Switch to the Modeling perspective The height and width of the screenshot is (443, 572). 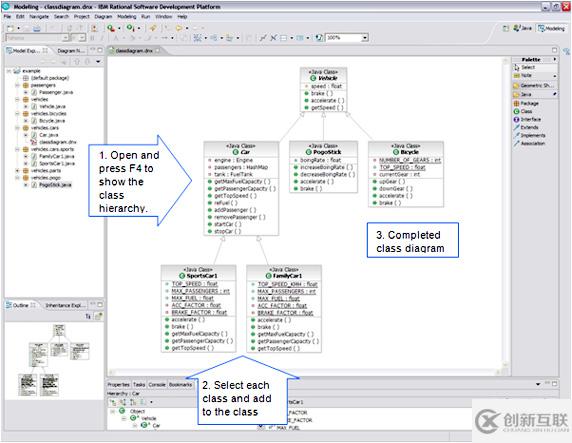pos(551,28)
